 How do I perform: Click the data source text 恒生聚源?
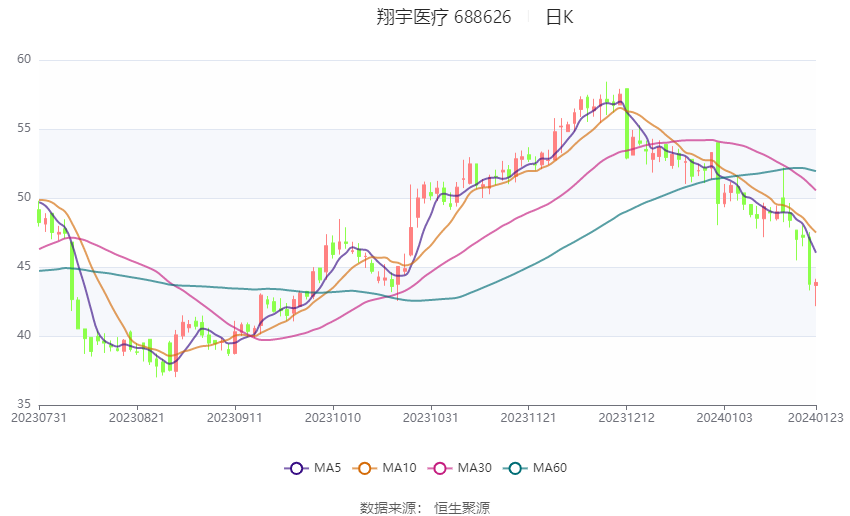click(462, 508)
